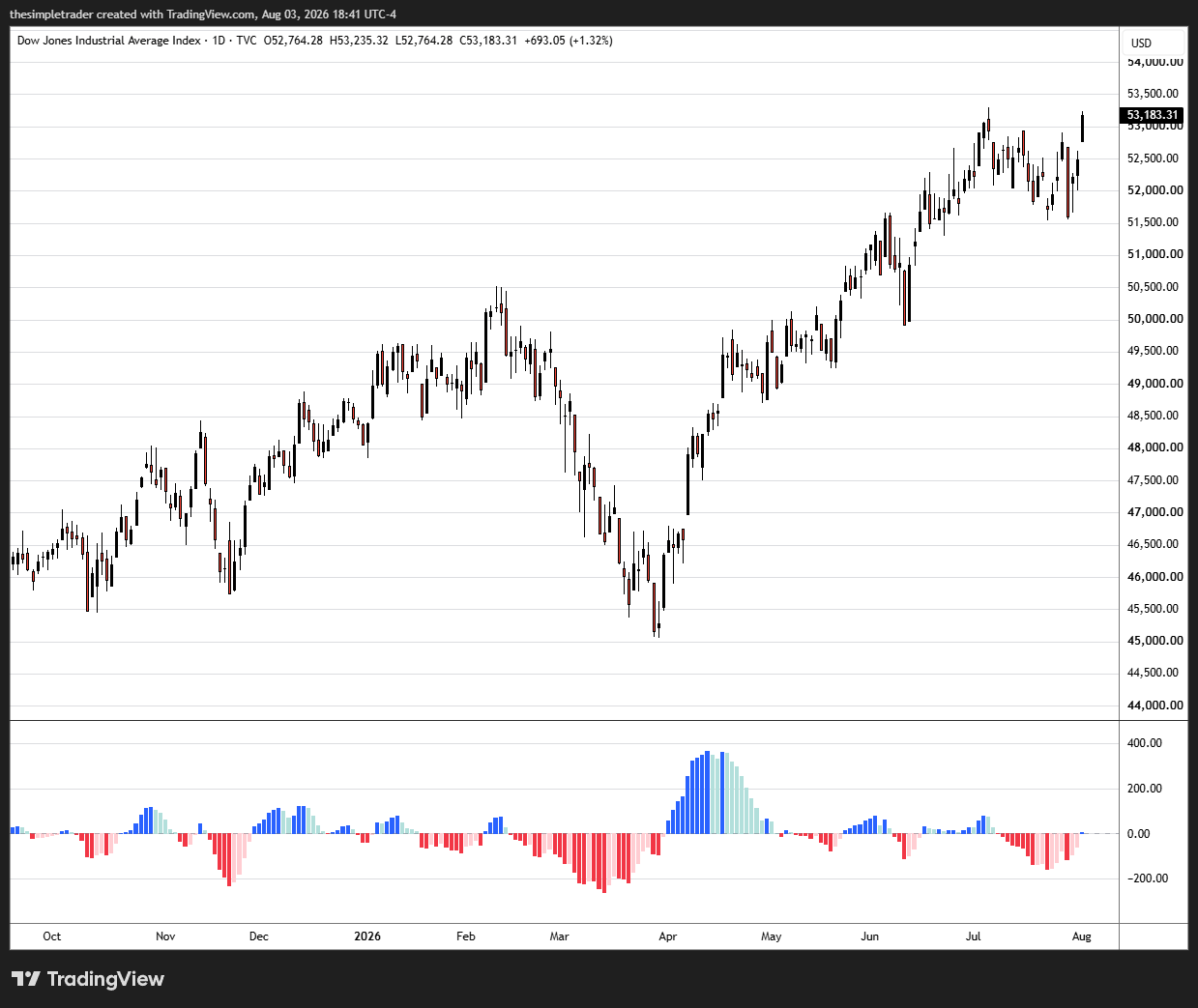Click the 44,500.00 price axis label
The height and width of the screenshot is (1008, 1198).
pyautogui.click(x=1153, y=673)
